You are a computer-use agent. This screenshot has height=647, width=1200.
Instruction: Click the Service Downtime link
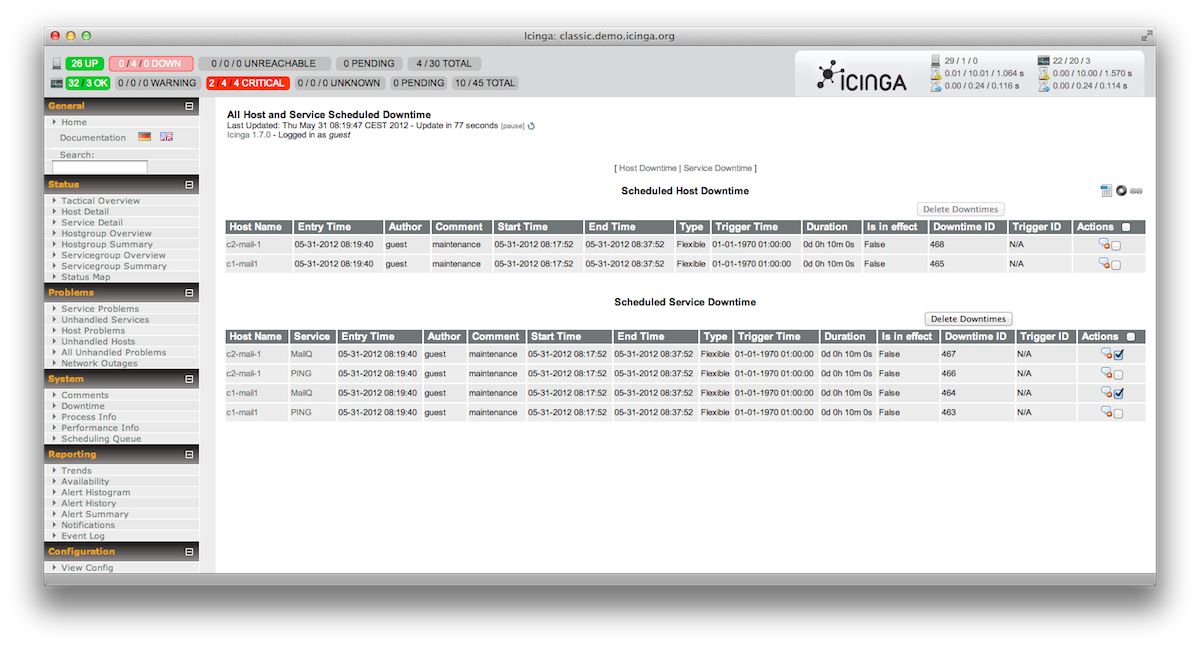718,168
